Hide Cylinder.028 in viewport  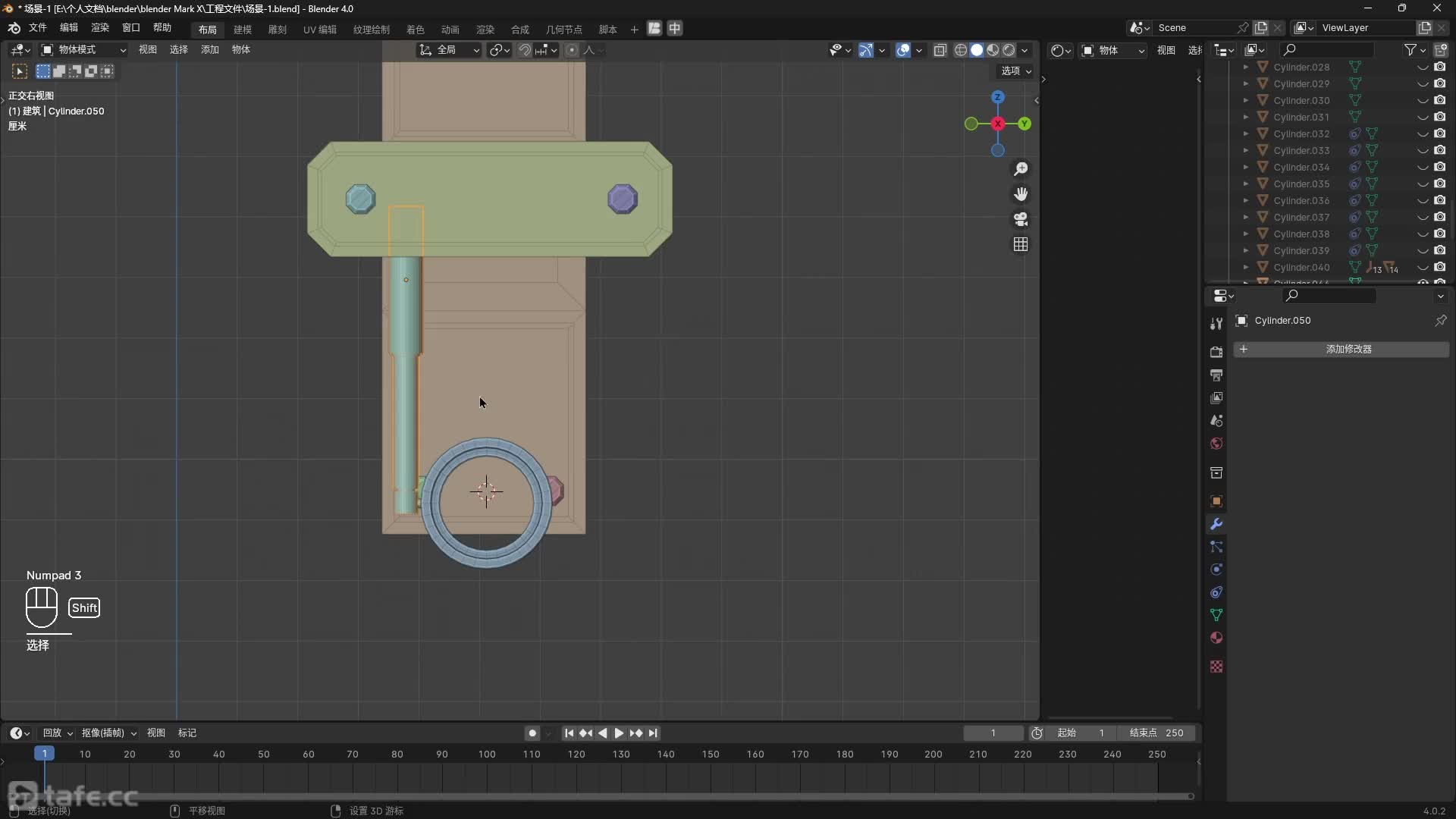(x=1423, y=67)
